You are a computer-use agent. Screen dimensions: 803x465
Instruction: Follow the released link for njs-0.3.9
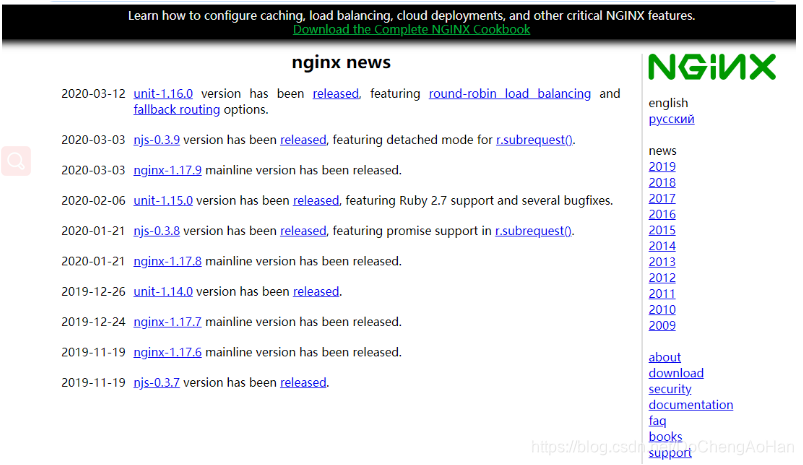303,140
